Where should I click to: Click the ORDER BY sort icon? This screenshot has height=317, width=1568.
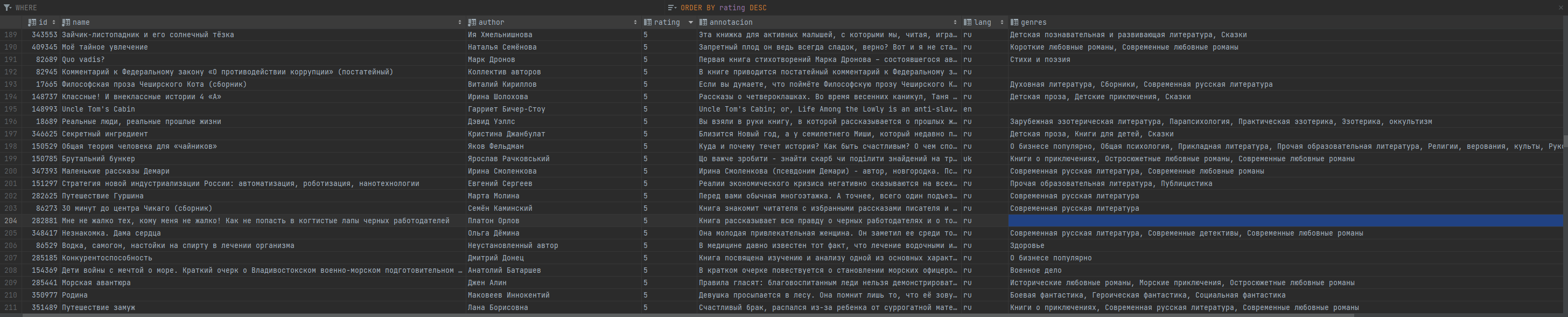pyautogui.click(x=672, y=8)
